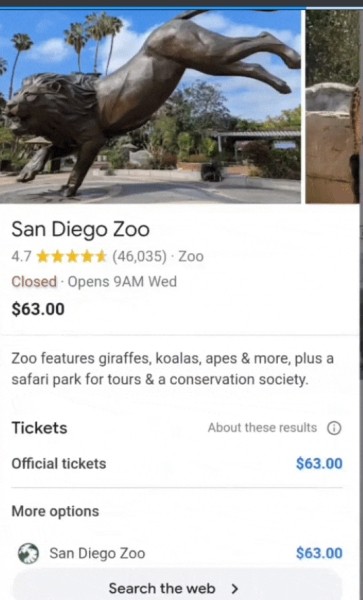Click the five-star rating icons
363x600 pixels.
72,257
